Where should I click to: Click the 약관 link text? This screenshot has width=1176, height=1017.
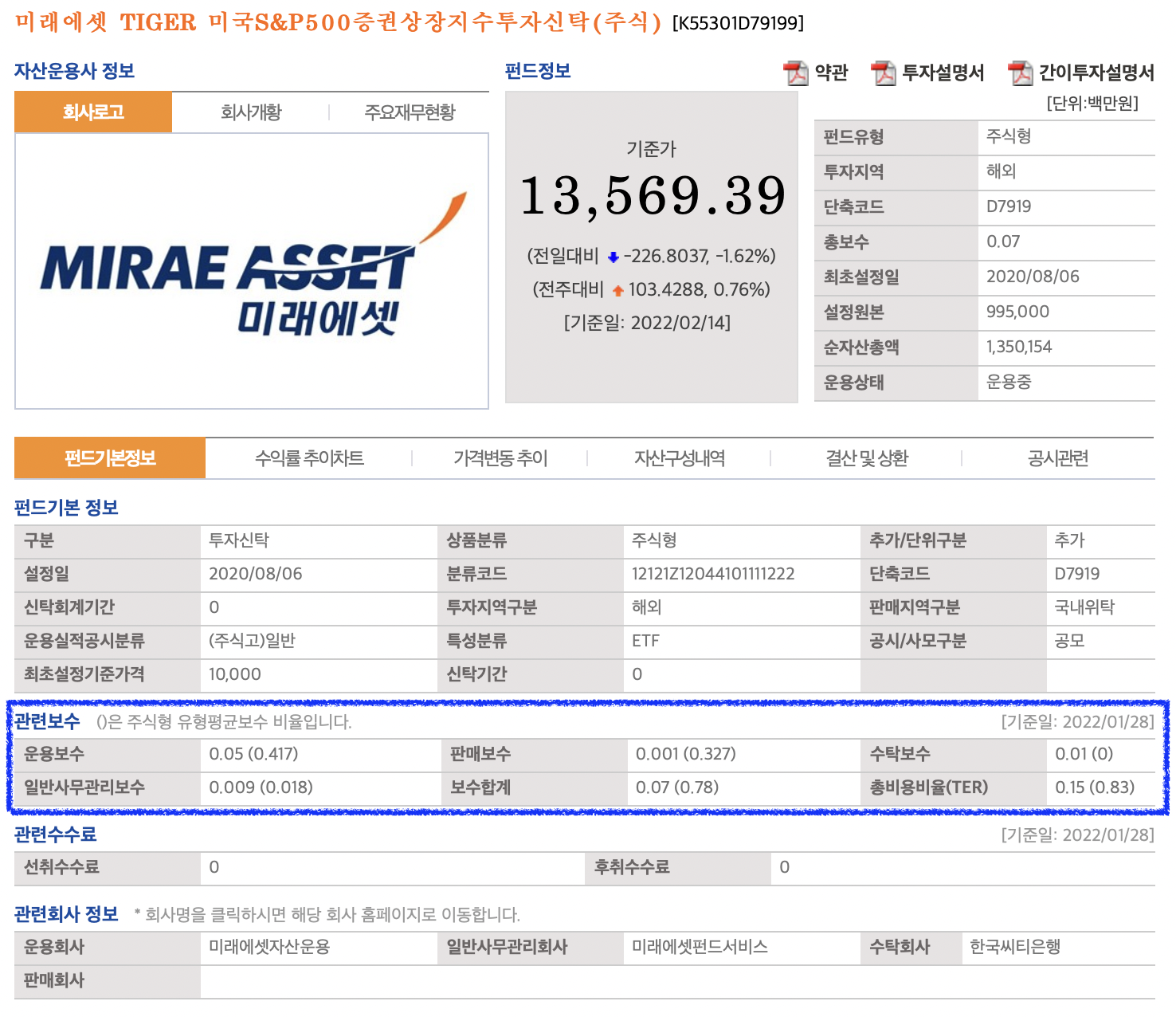click(831, 73)
